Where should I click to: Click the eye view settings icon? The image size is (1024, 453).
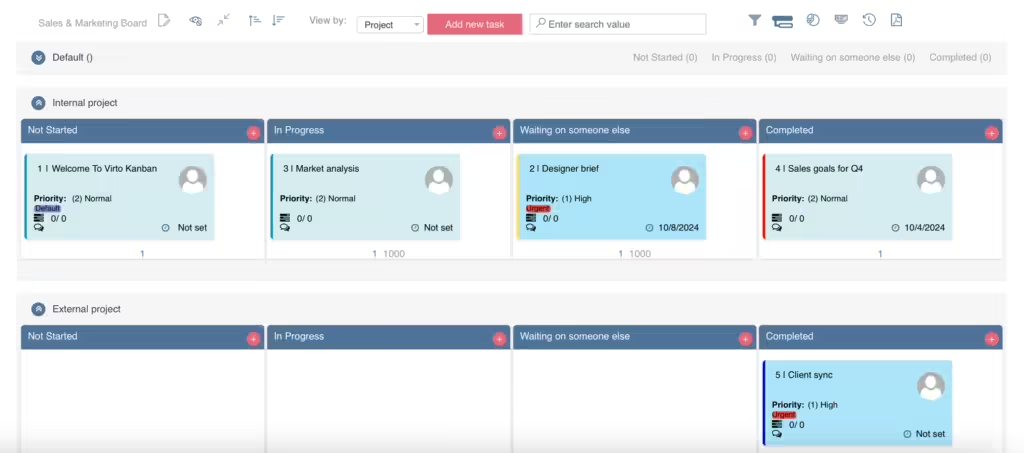click(x=195, y=21)
